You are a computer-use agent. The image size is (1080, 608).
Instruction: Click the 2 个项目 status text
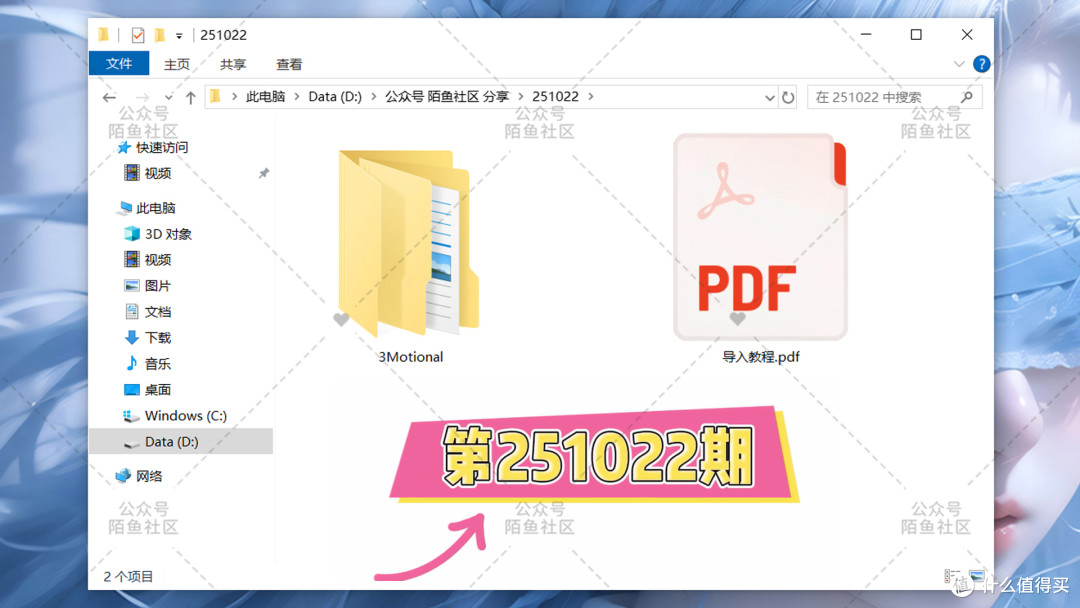128,576
